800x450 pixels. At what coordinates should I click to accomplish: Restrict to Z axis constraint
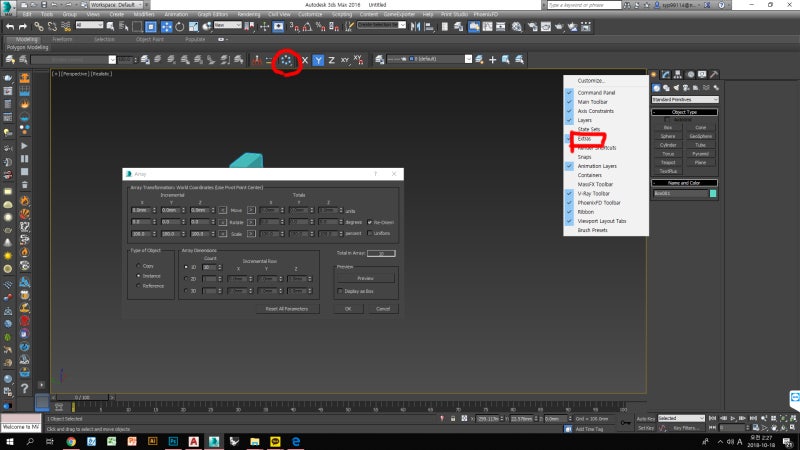(331, 60)
